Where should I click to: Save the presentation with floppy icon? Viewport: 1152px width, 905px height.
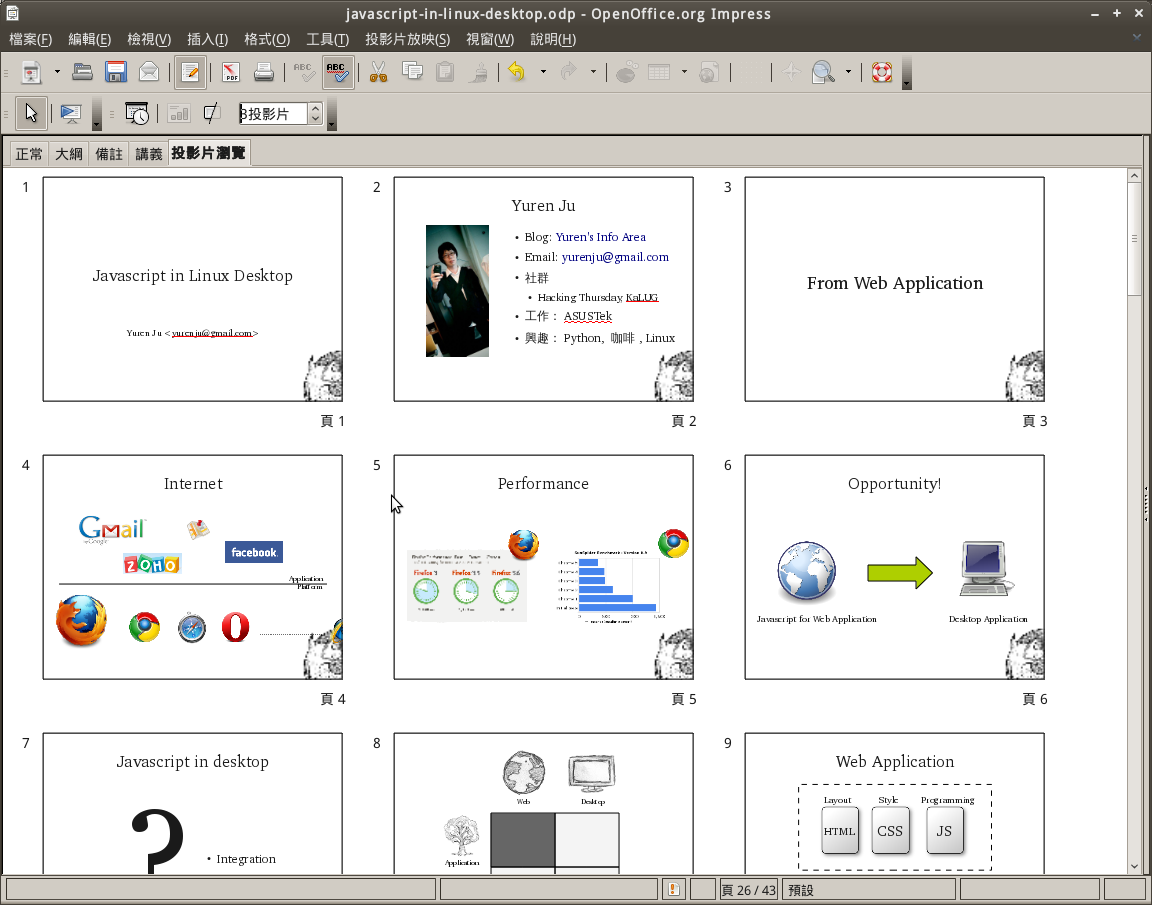[x=115, y=72]
